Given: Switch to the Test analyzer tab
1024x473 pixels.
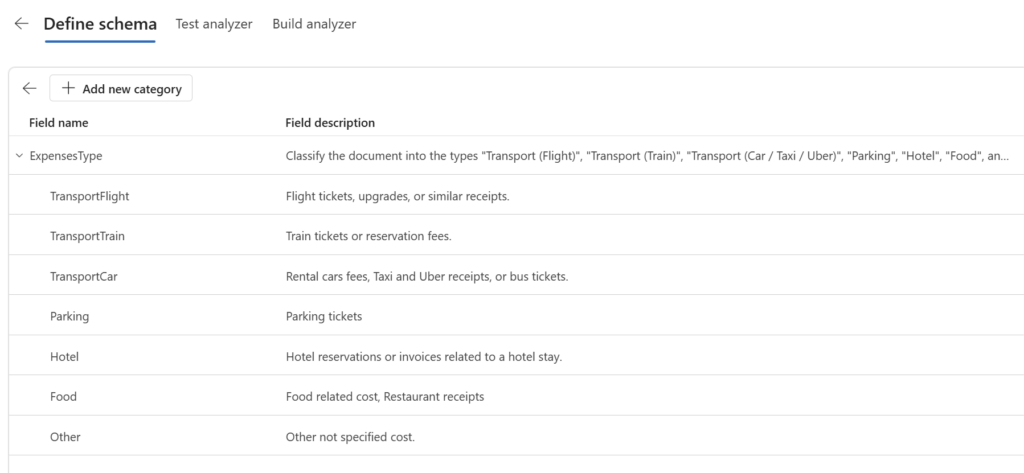Looking at the screenshot, I should click(214, 24).
